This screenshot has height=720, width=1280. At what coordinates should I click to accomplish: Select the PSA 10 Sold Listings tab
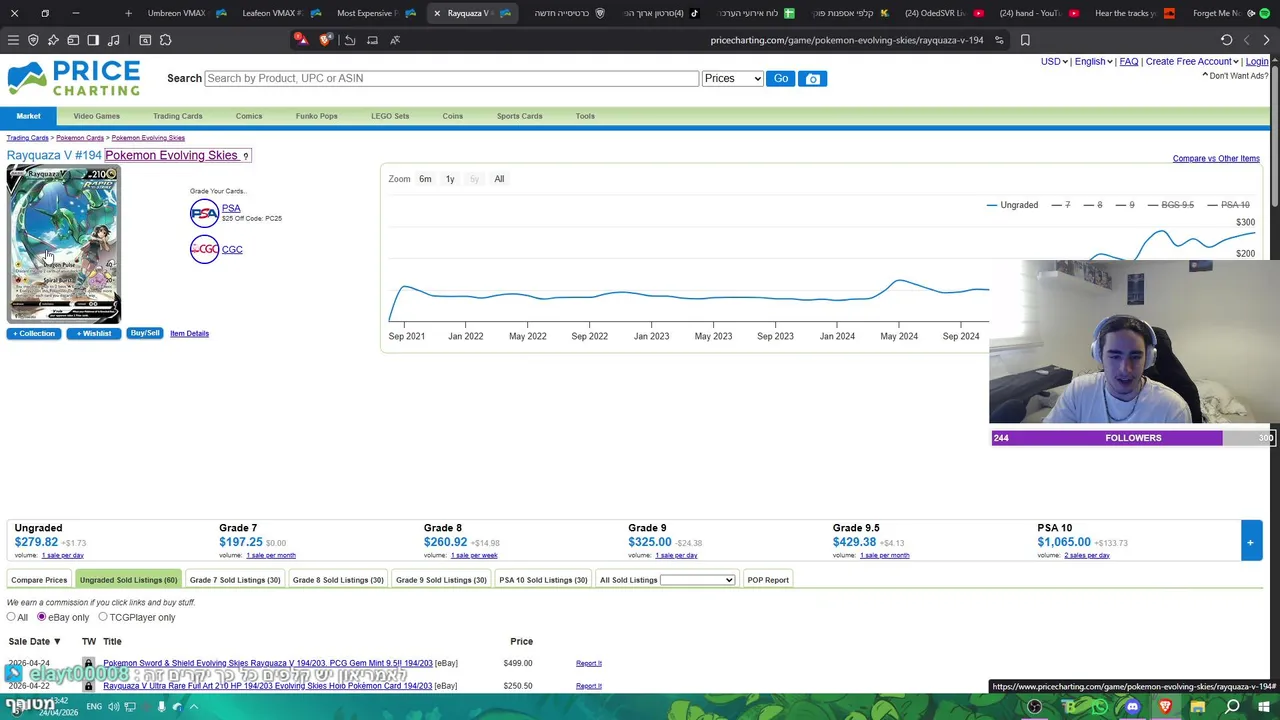543,580
